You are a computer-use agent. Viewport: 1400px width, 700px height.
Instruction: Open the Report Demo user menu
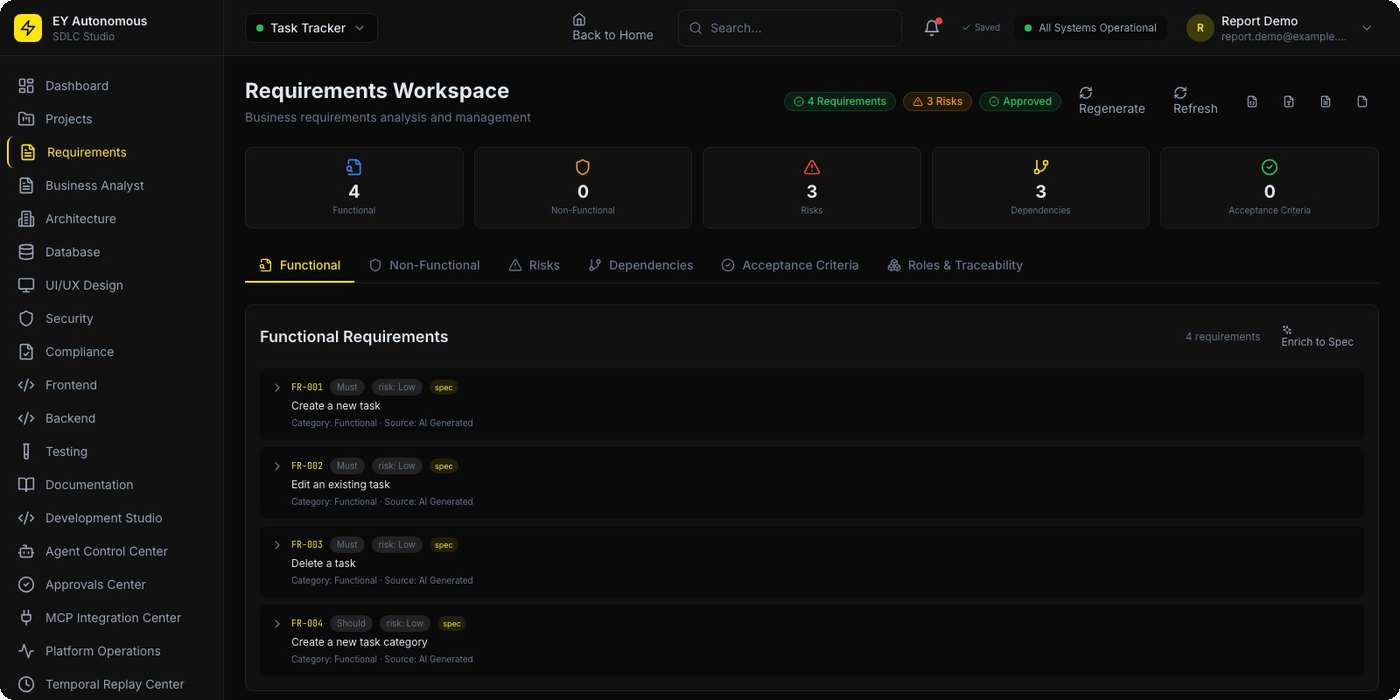pos(1280,28)
